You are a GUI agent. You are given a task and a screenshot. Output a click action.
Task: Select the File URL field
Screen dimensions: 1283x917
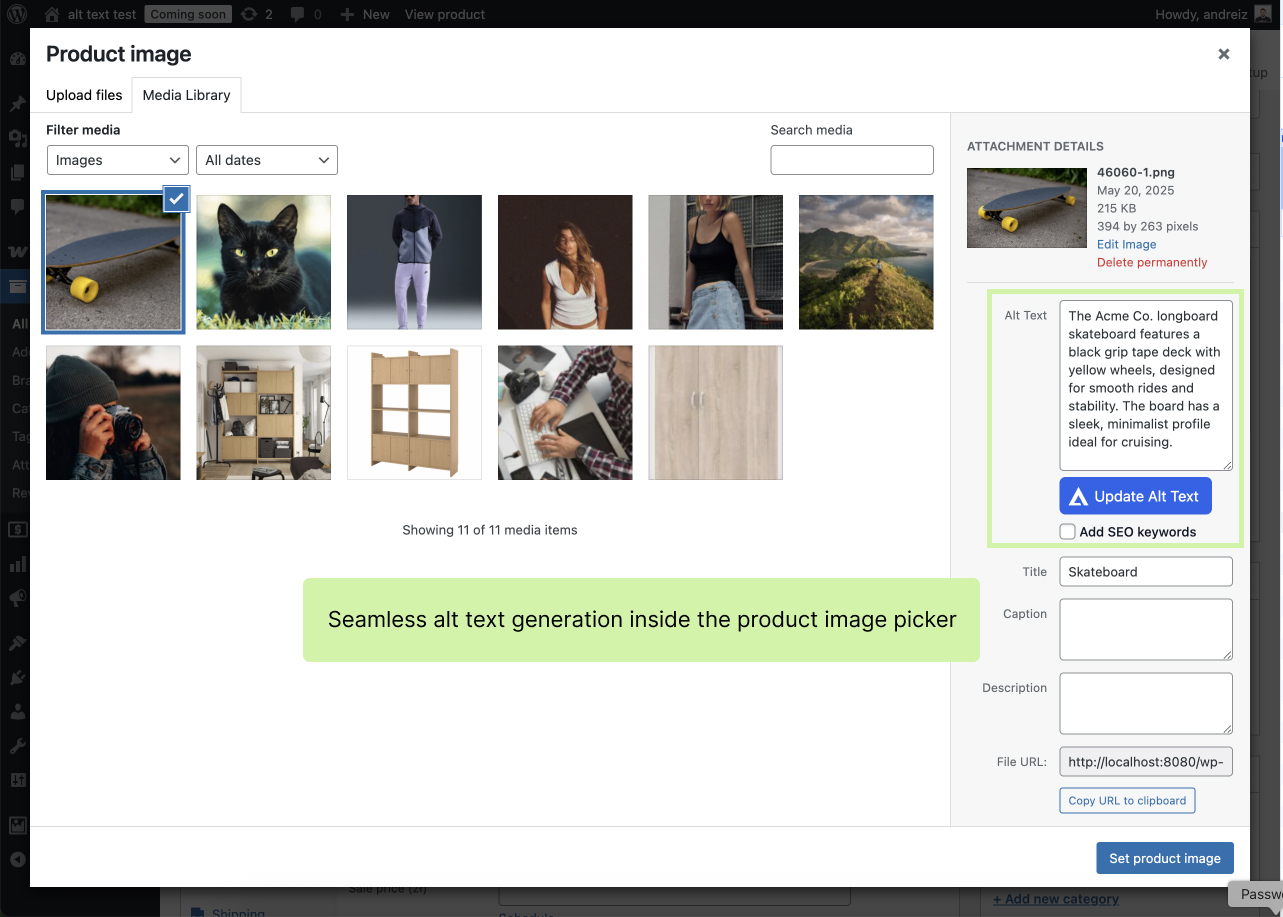[x=1146, y=761]
